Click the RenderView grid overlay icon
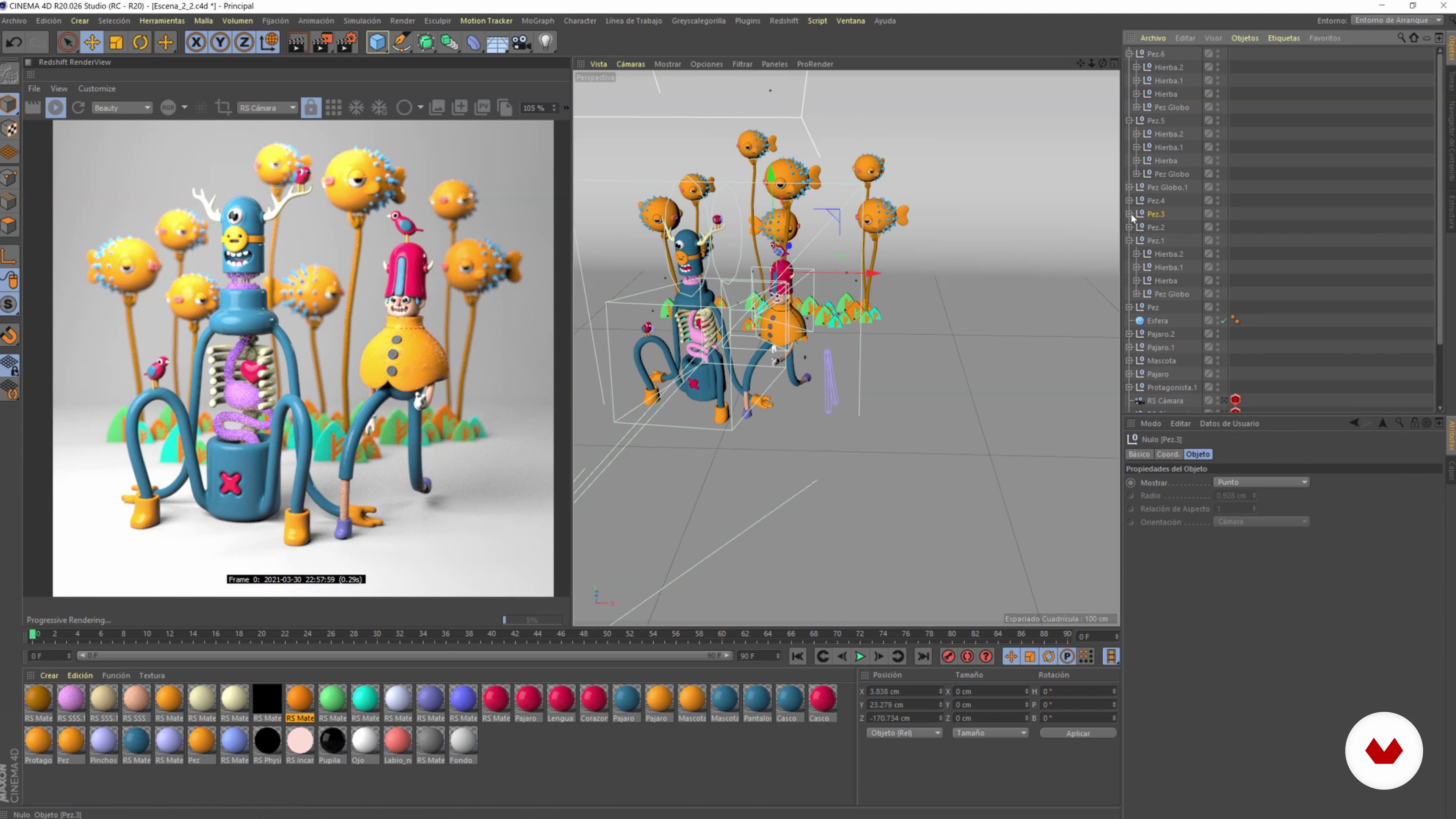 pos(334,108)
